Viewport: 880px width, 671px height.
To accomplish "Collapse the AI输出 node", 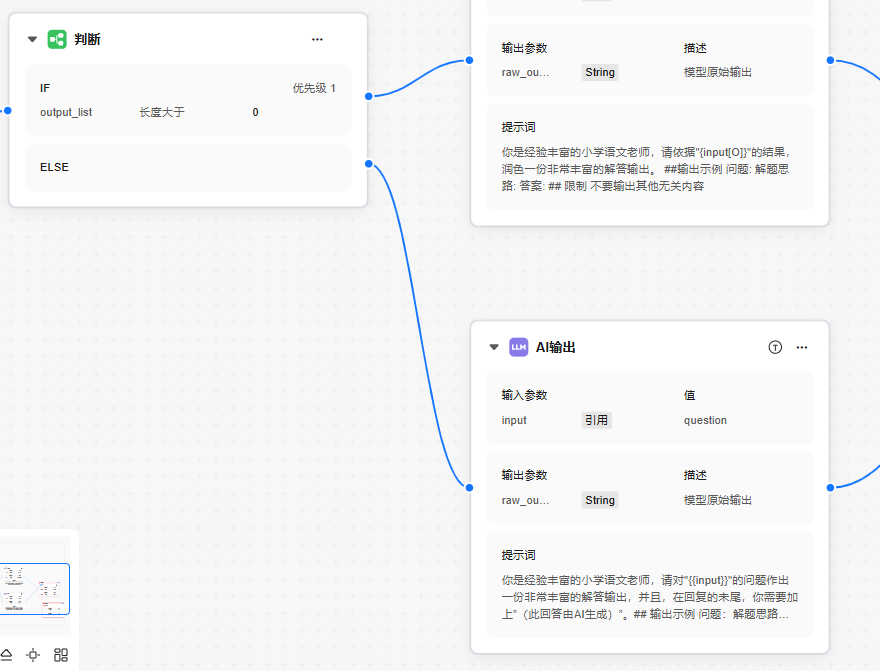I will click(x=493, y=348).
